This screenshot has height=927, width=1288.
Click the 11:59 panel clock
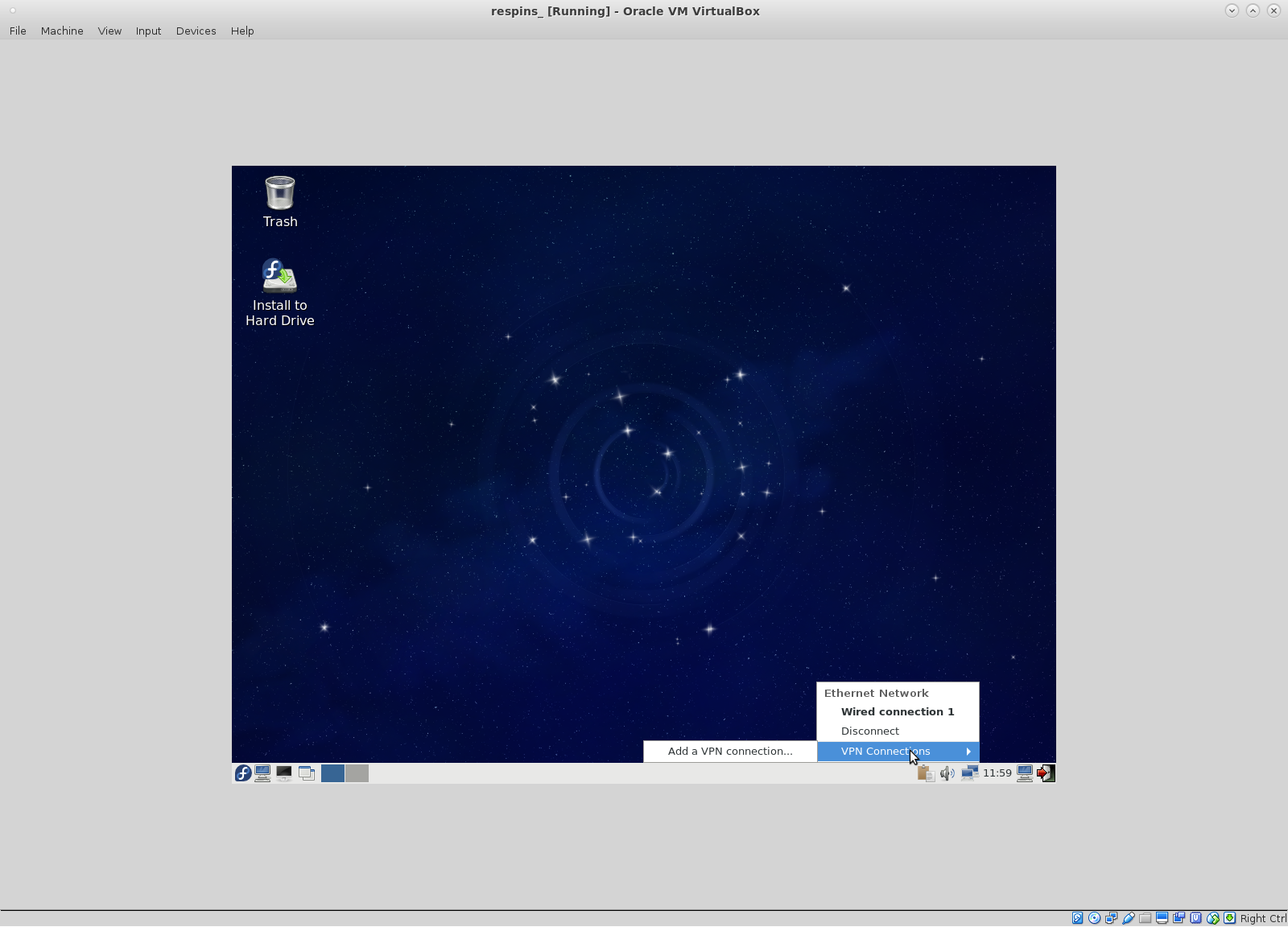[x=997, y=773]
